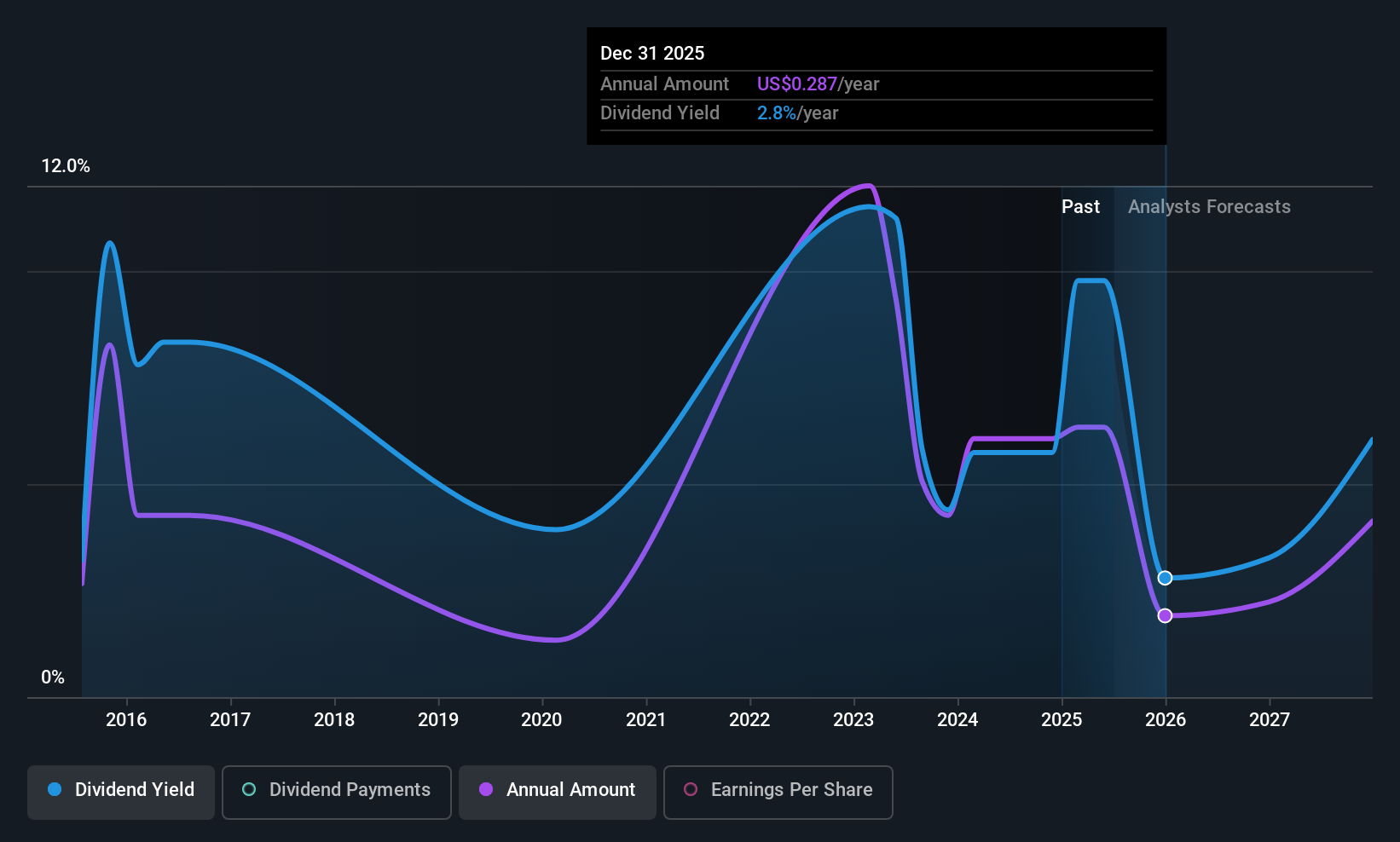Click the 0% y-axis label
The width and height of the screenshot is (1400, 842).
[x=53, y=678]
